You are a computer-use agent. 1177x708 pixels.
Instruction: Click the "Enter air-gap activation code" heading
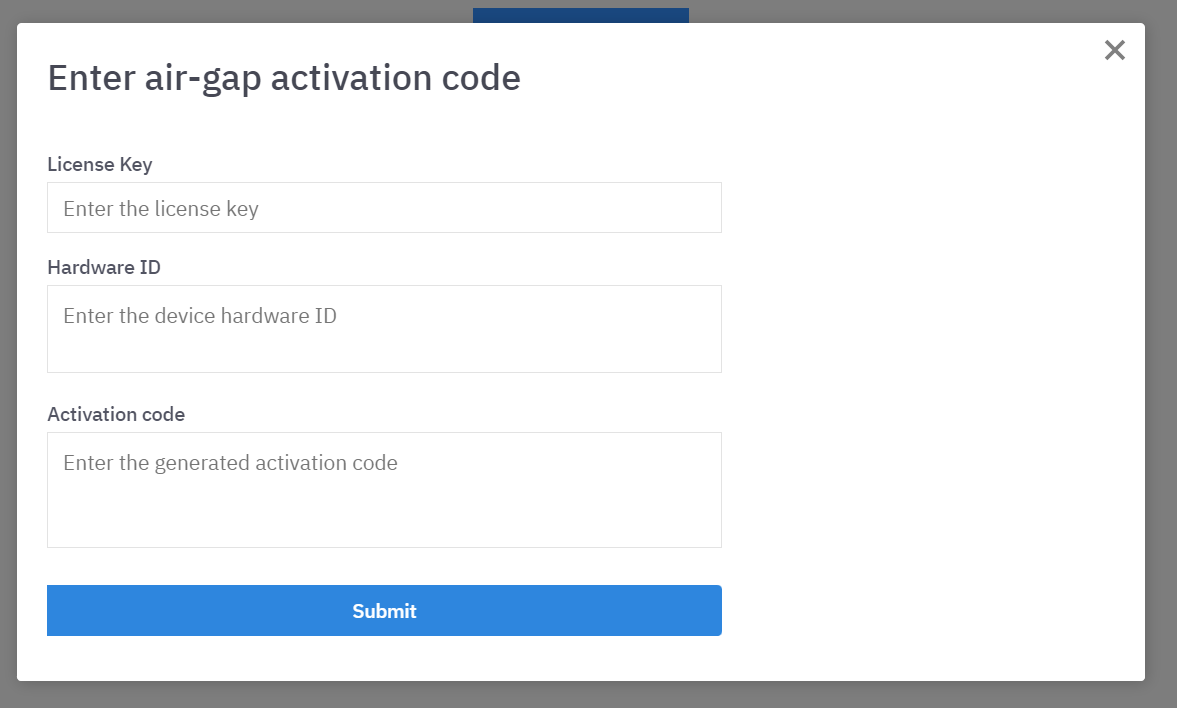click(x=284, y=78)
